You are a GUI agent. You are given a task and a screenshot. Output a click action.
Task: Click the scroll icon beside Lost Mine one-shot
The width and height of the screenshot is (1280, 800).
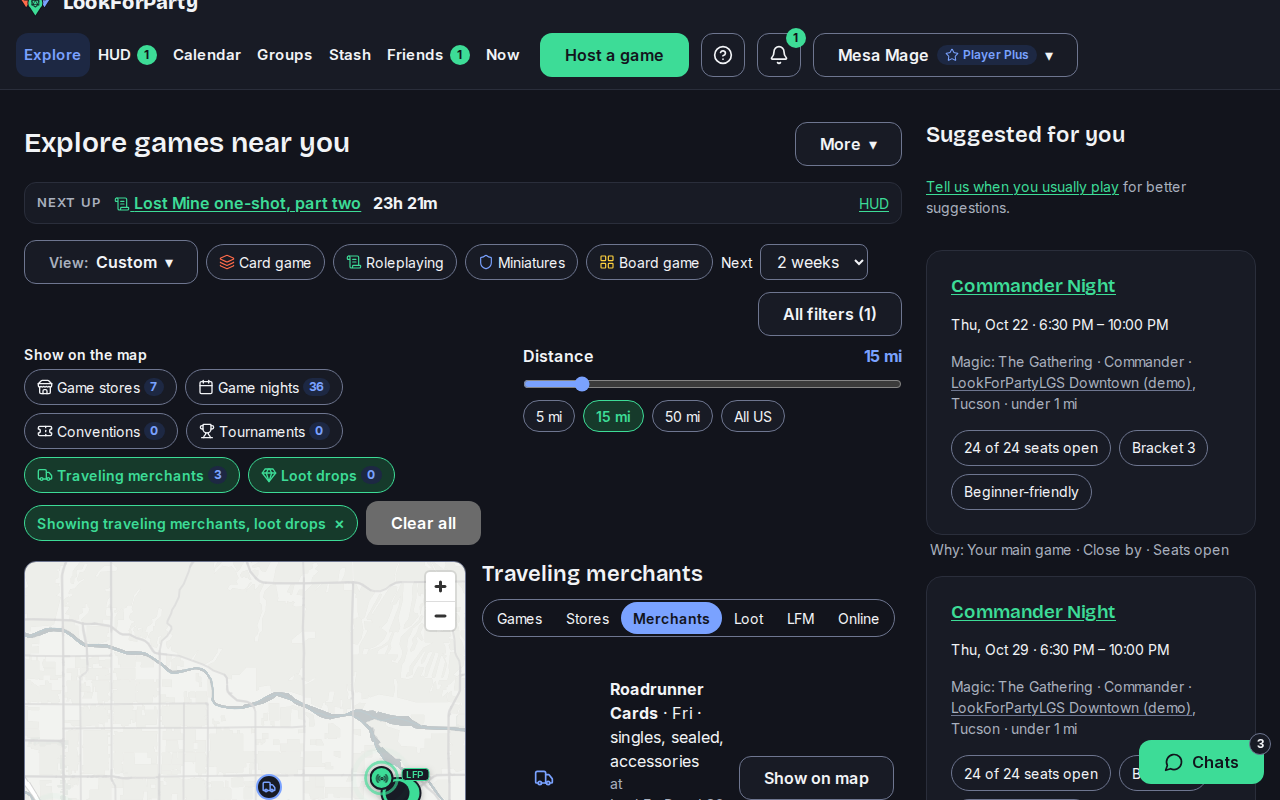pyautogui.click(x=122, y=204)
